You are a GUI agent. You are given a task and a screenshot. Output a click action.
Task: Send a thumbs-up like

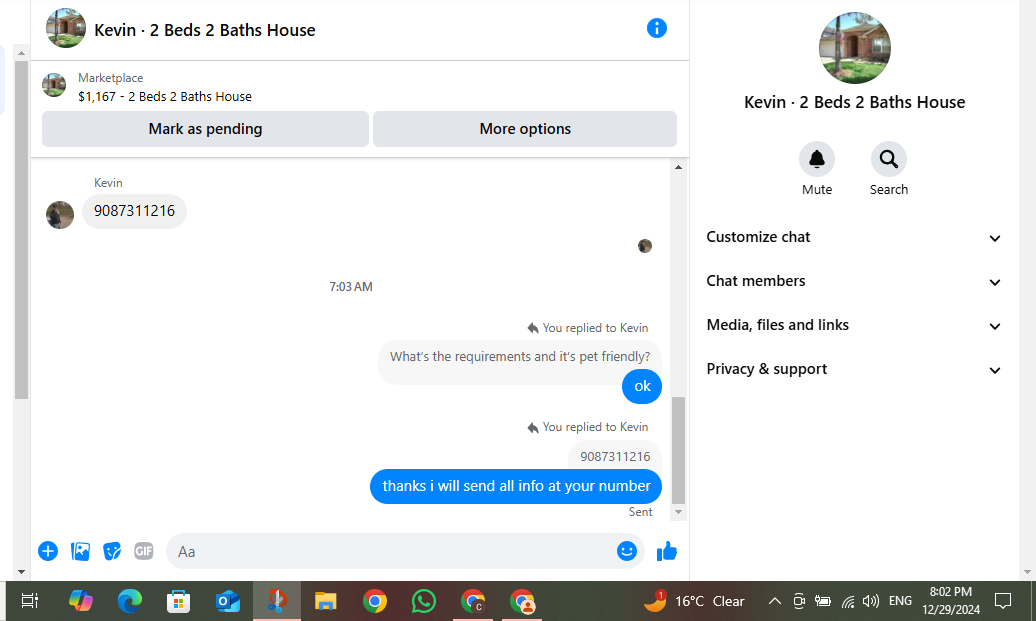point(667,551)
